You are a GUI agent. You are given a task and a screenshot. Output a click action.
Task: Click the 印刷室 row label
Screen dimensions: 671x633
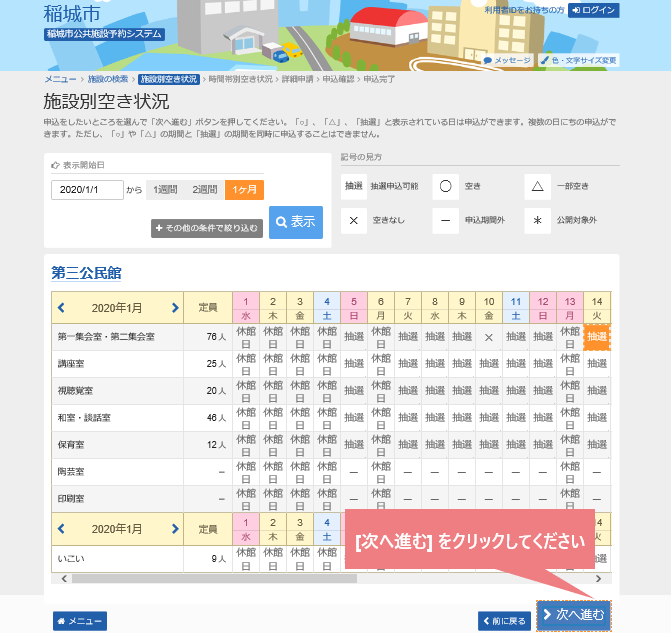click(71, 499)
